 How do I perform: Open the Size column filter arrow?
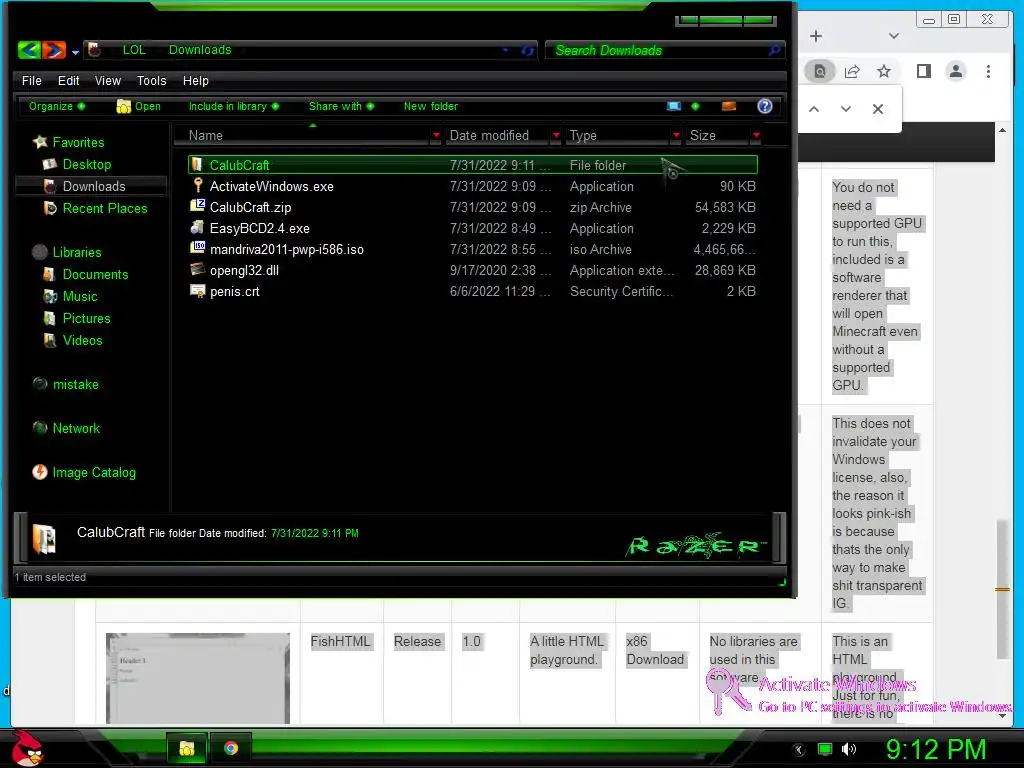click(x=756, y=135)
